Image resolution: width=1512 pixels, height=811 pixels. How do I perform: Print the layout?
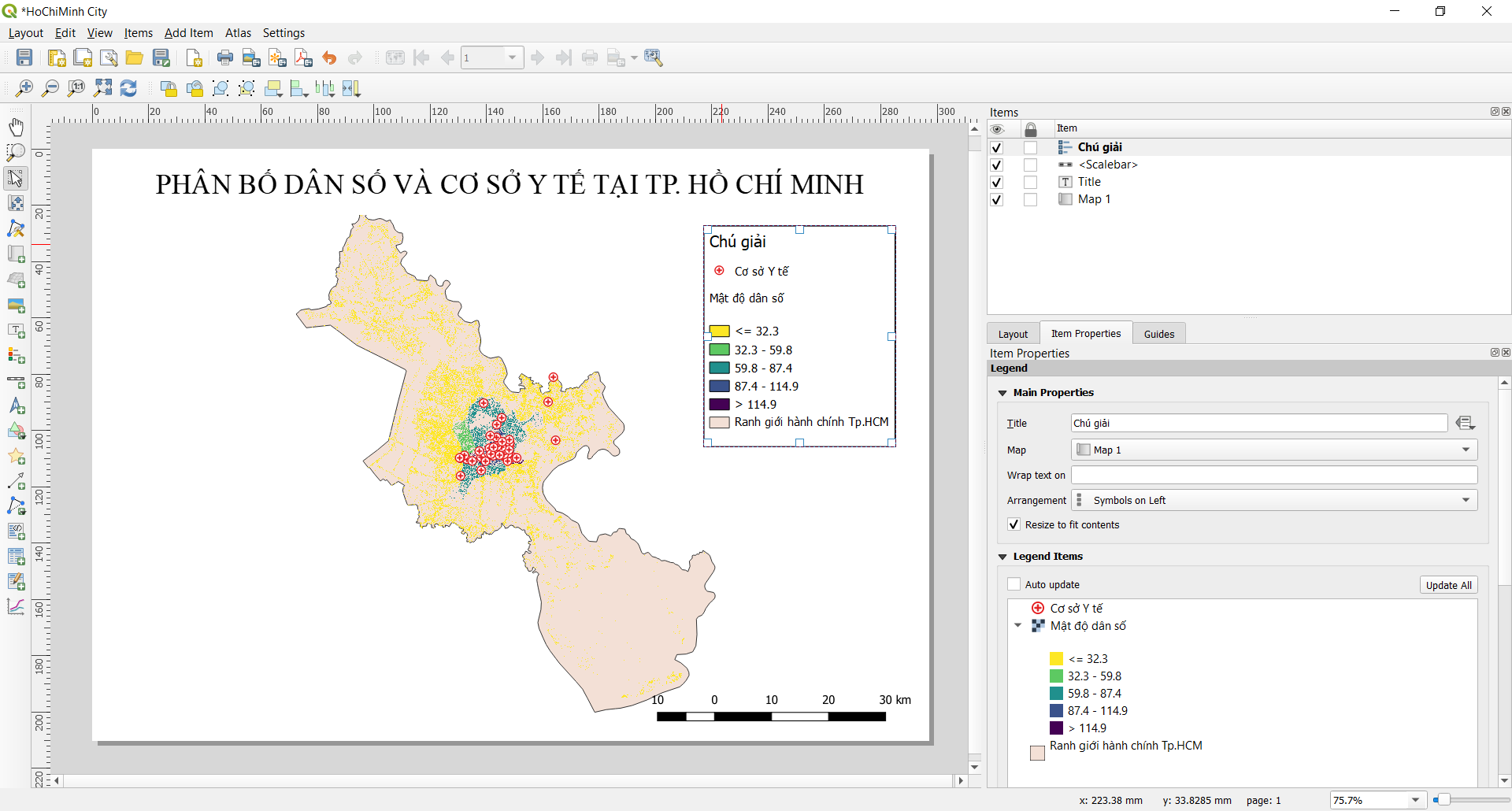click(225, 57)
